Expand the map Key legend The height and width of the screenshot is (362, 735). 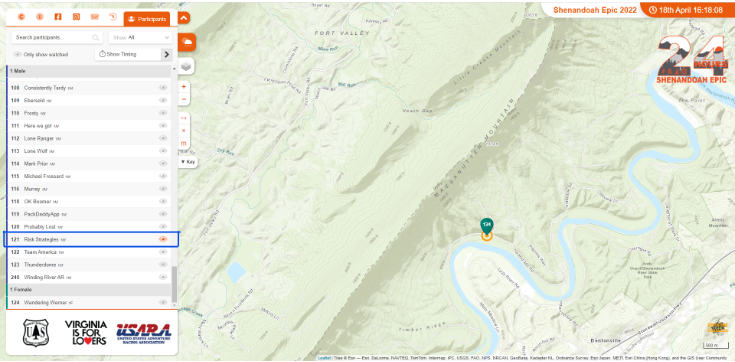point(188,162)
